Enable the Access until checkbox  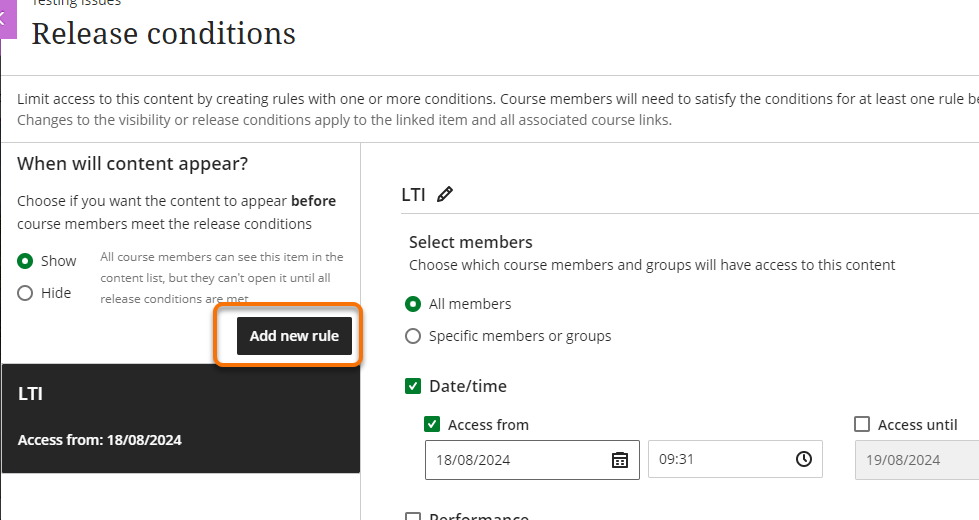point(862,425)
